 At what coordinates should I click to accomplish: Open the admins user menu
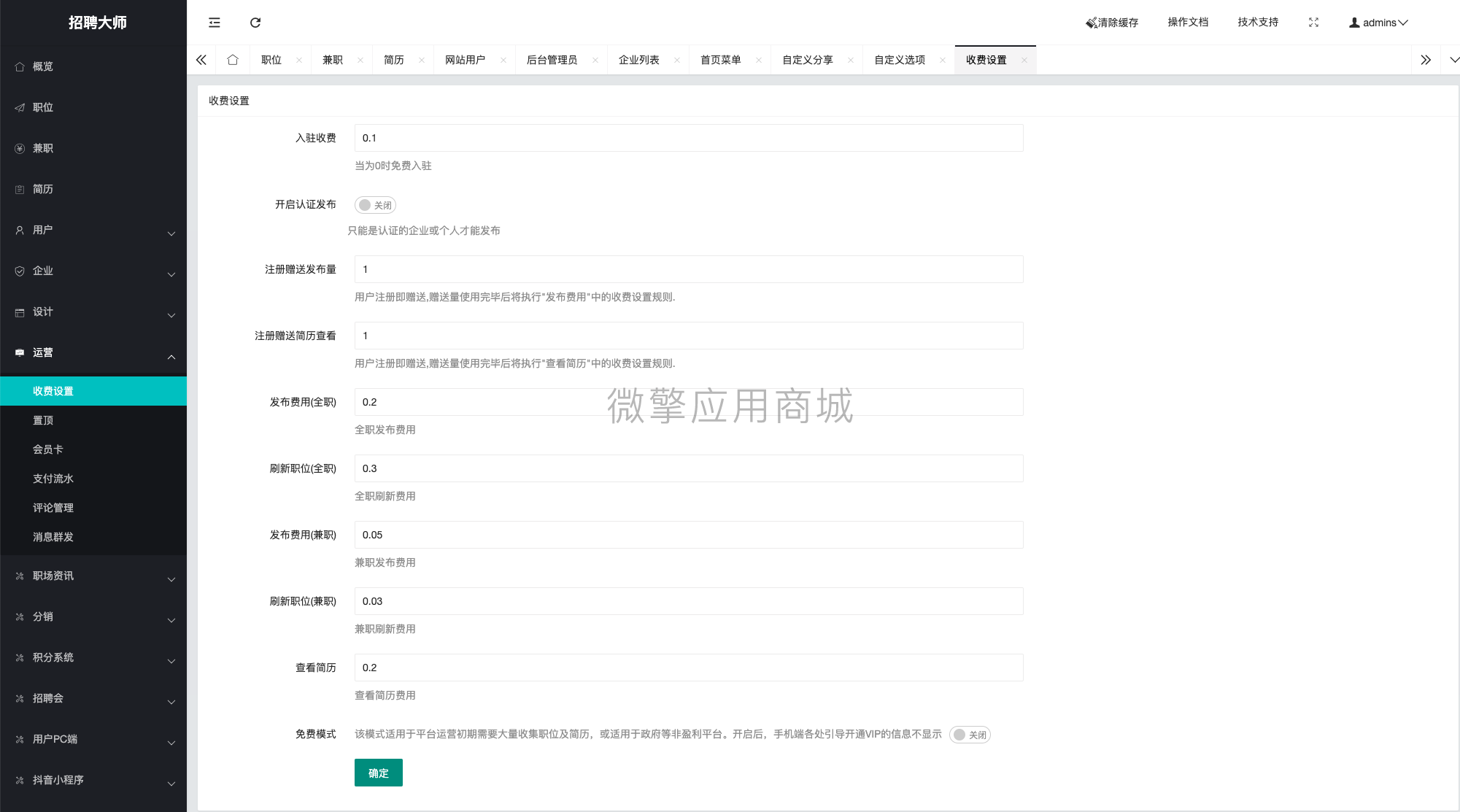[x=1378, y=23]
